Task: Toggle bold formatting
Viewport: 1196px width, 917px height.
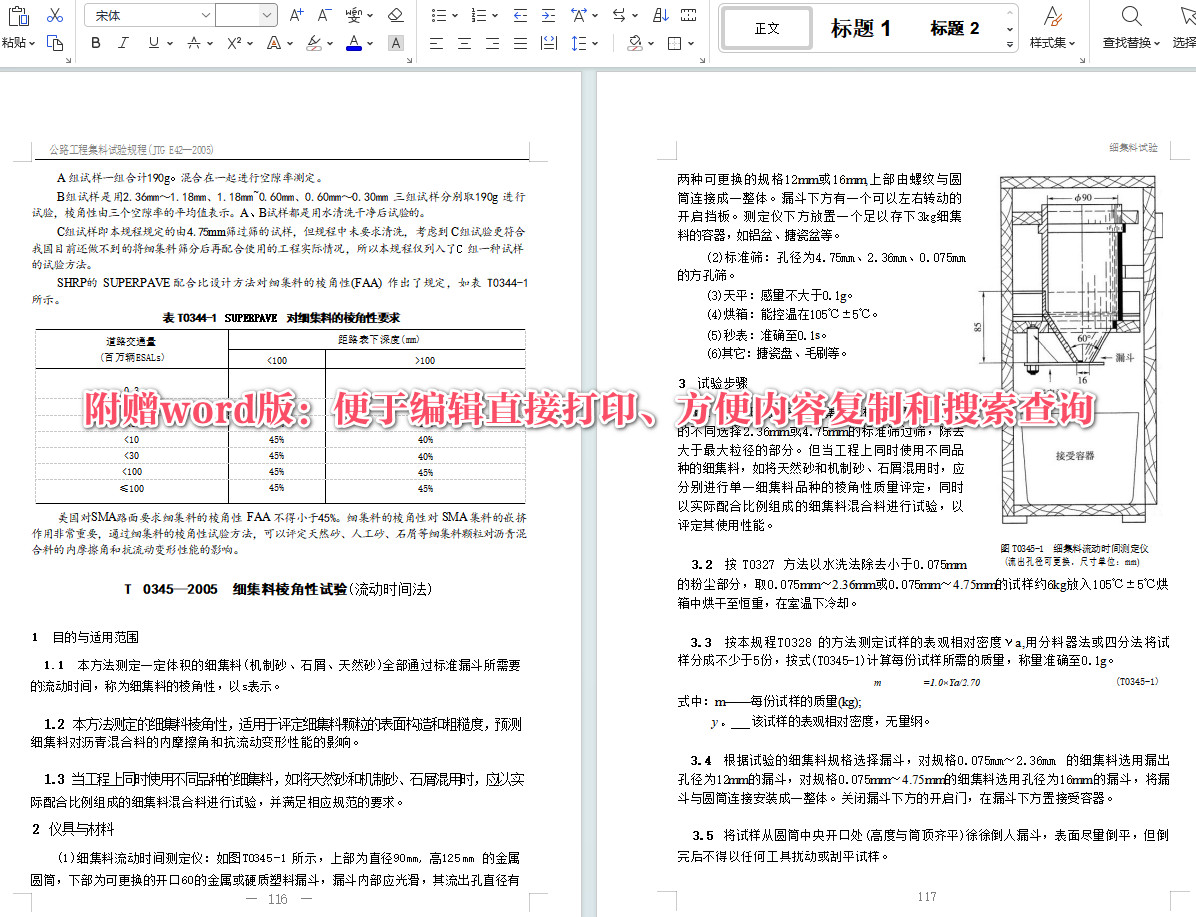Action: tap(95, 43)
